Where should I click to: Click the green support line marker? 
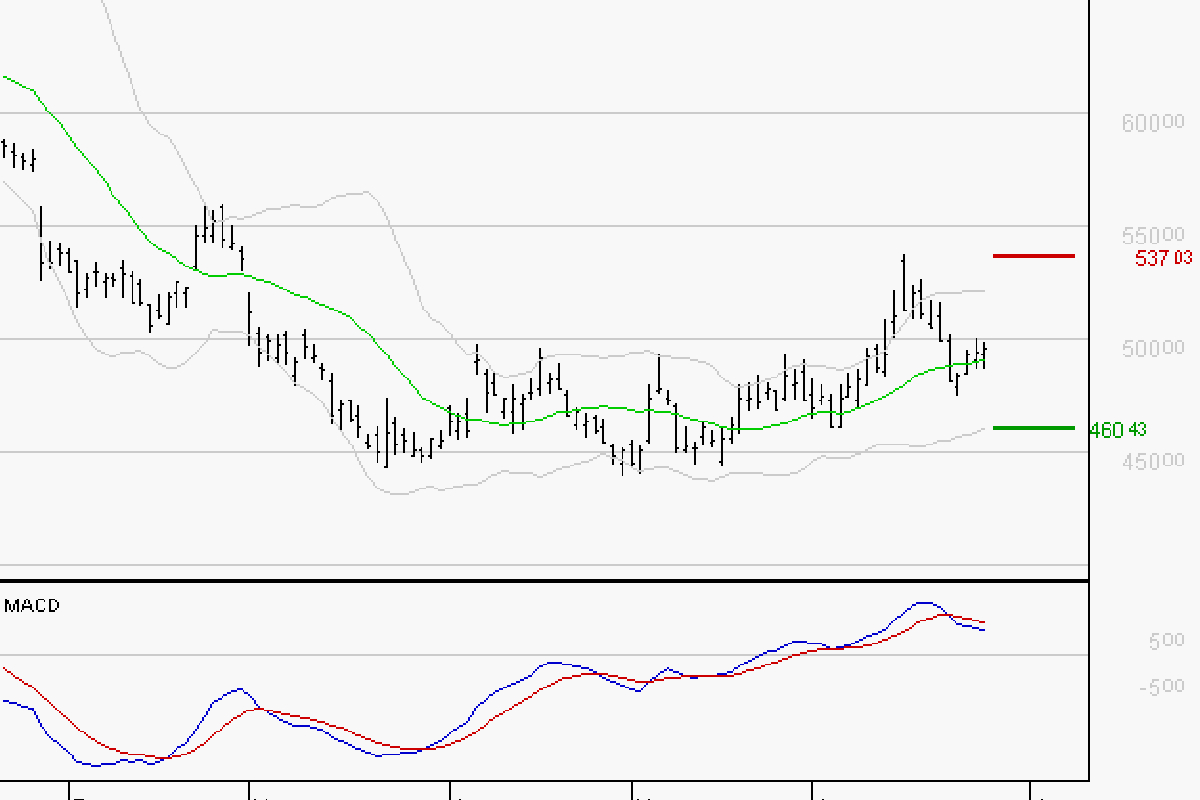[1034, 428]
